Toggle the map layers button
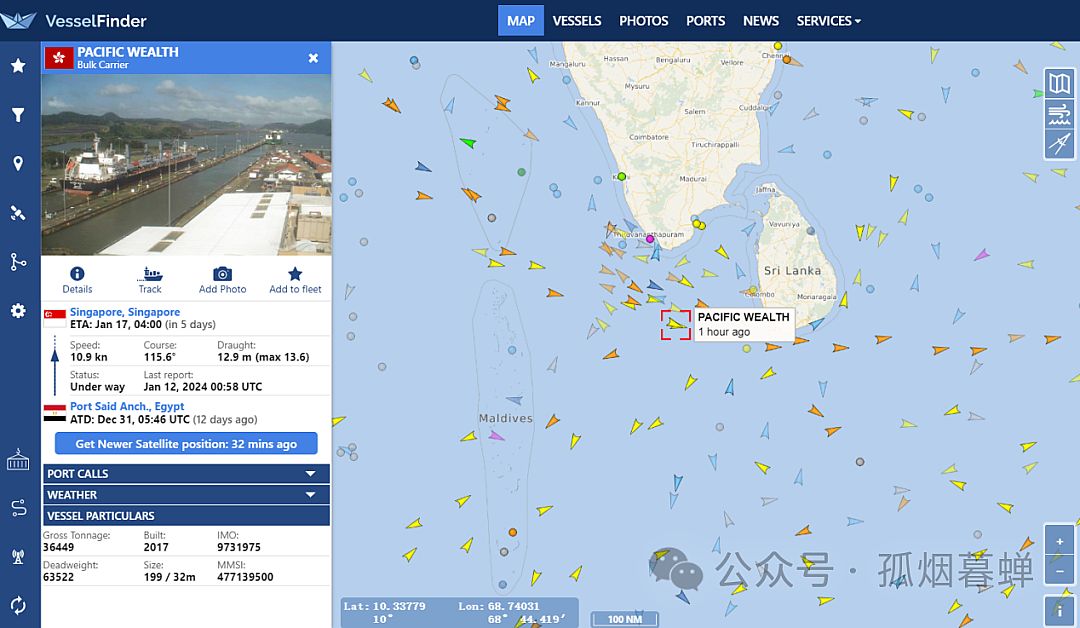Screen dimensions: 1080x628 pos(1059,84)
